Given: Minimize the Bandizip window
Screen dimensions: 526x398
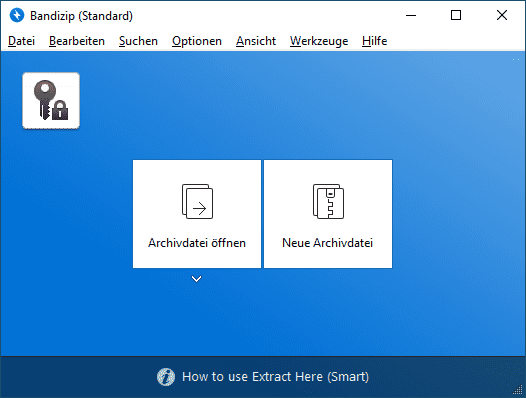Looking at the screenshot, I should click(411, 15).
